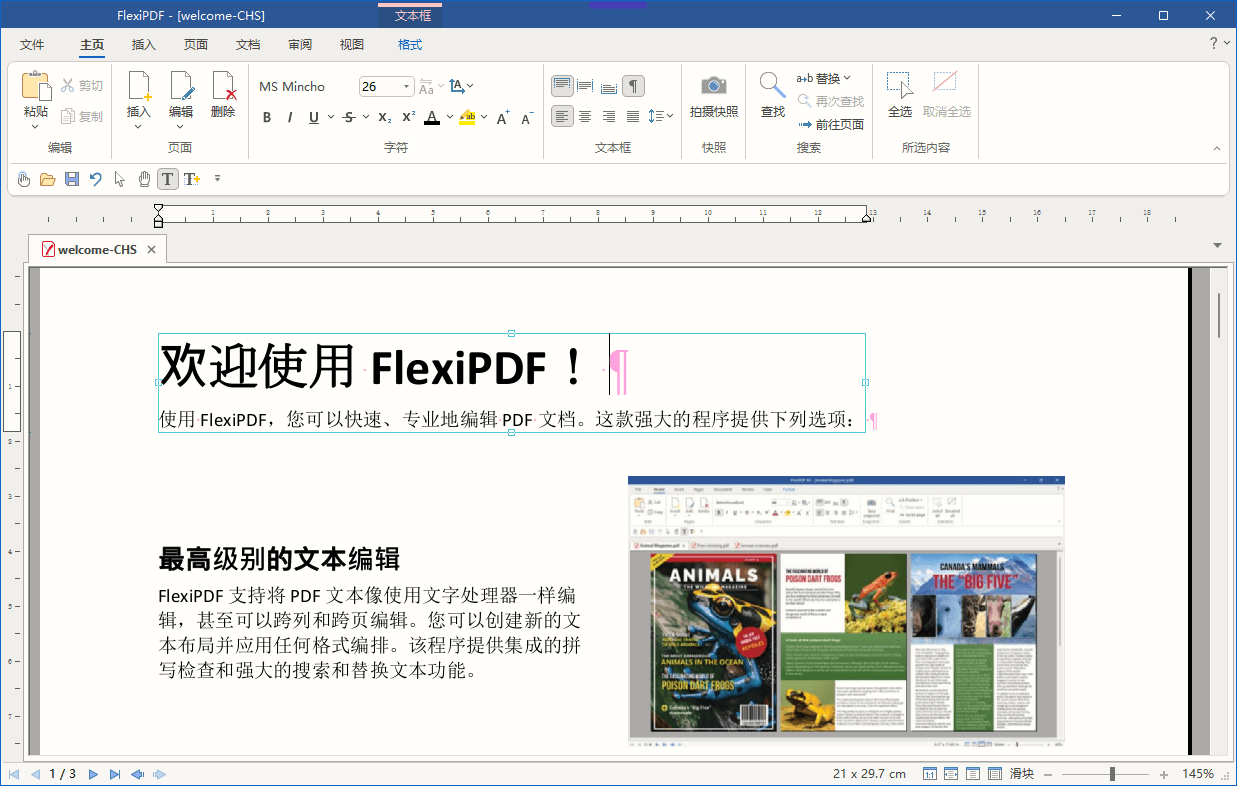1238x787 pixels.
Task: Toggle the Text edit (T) tool
Action: click(x=168, y=179)
